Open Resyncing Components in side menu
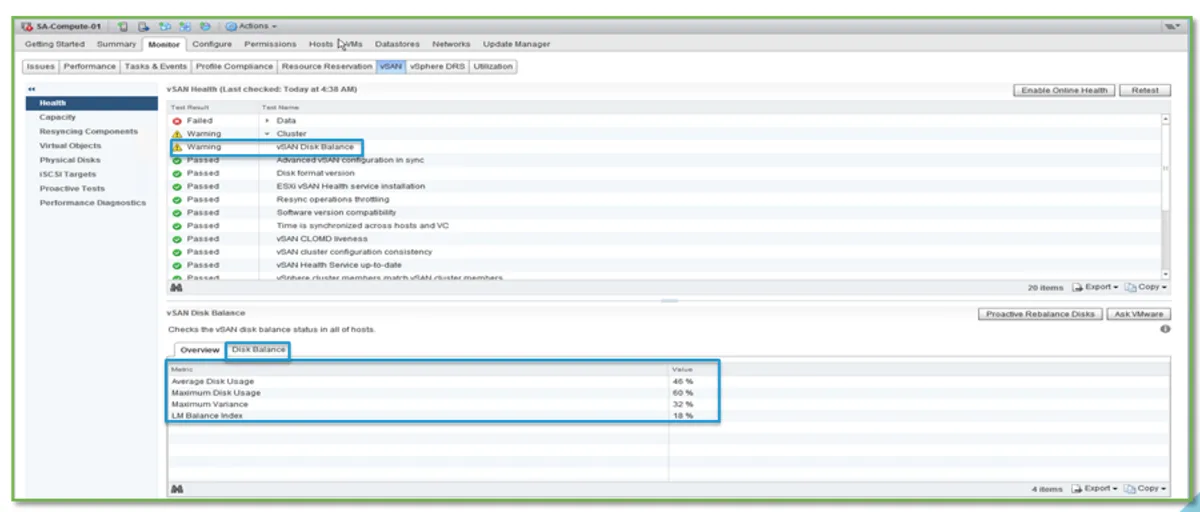Image resolution: width=1200 pixels, height=512 pixels. [x=91, y=131]
